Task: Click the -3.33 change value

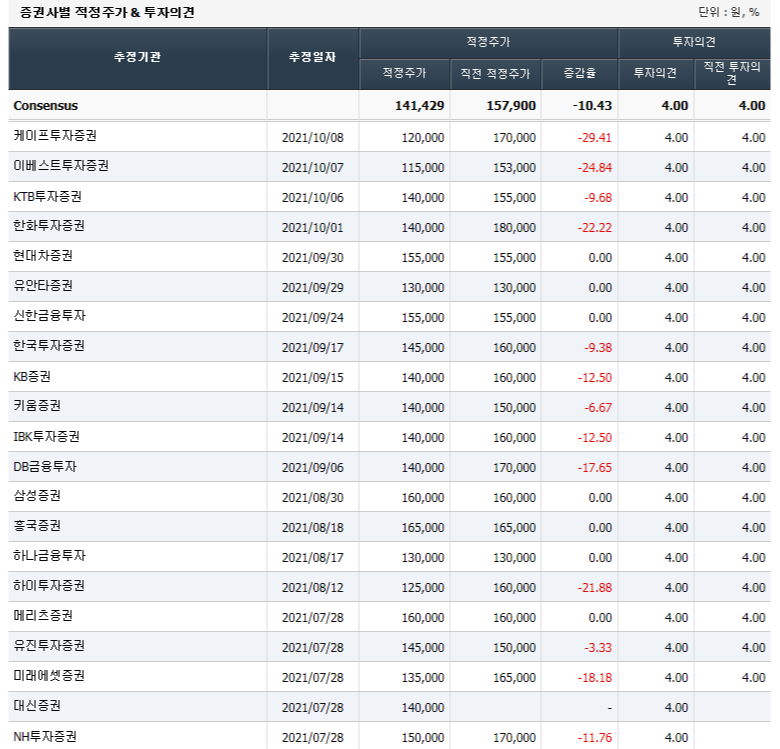Action: [598, 648]
